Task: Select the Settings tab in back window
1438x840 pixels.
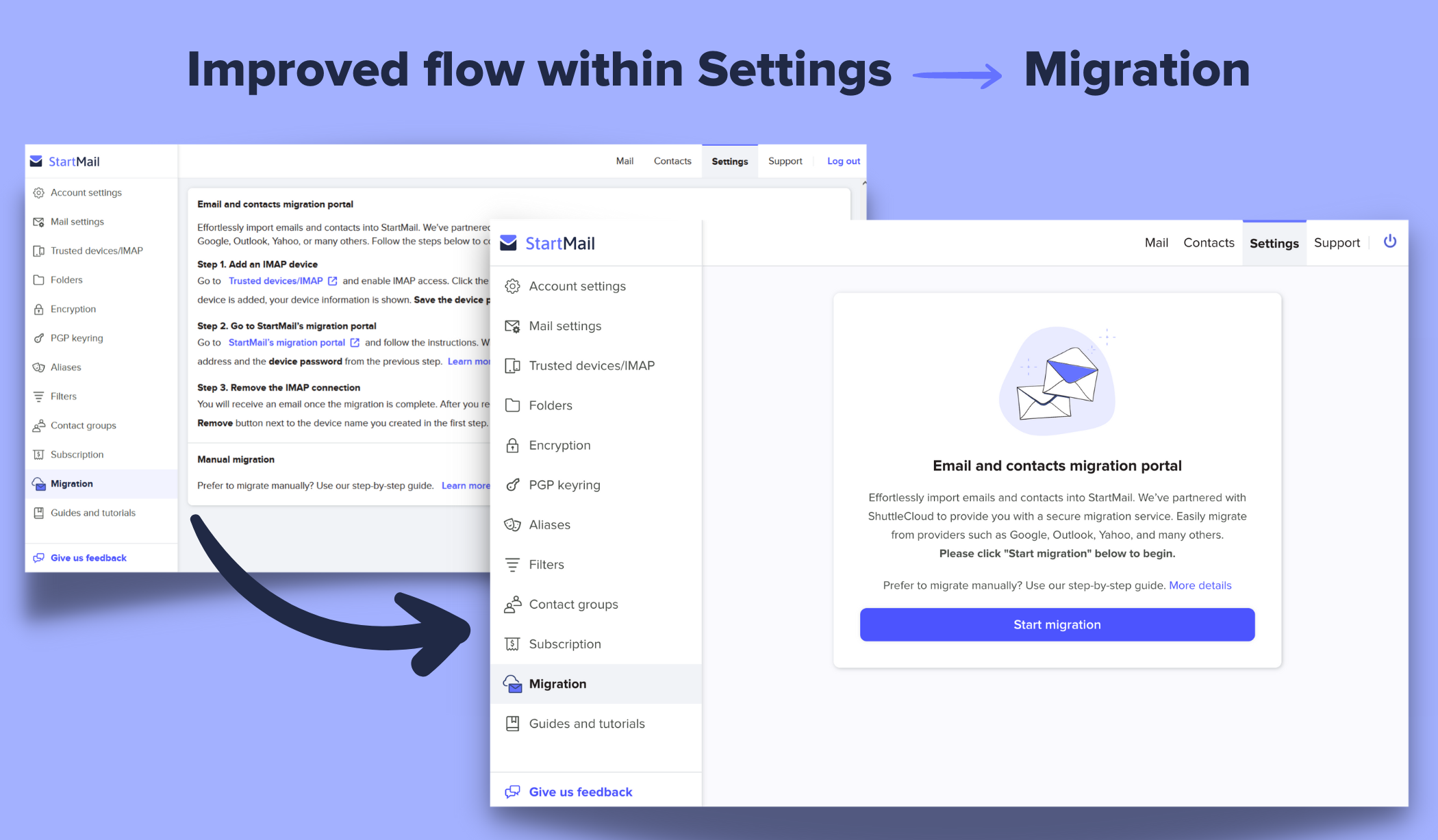Action: pos(729,162)
